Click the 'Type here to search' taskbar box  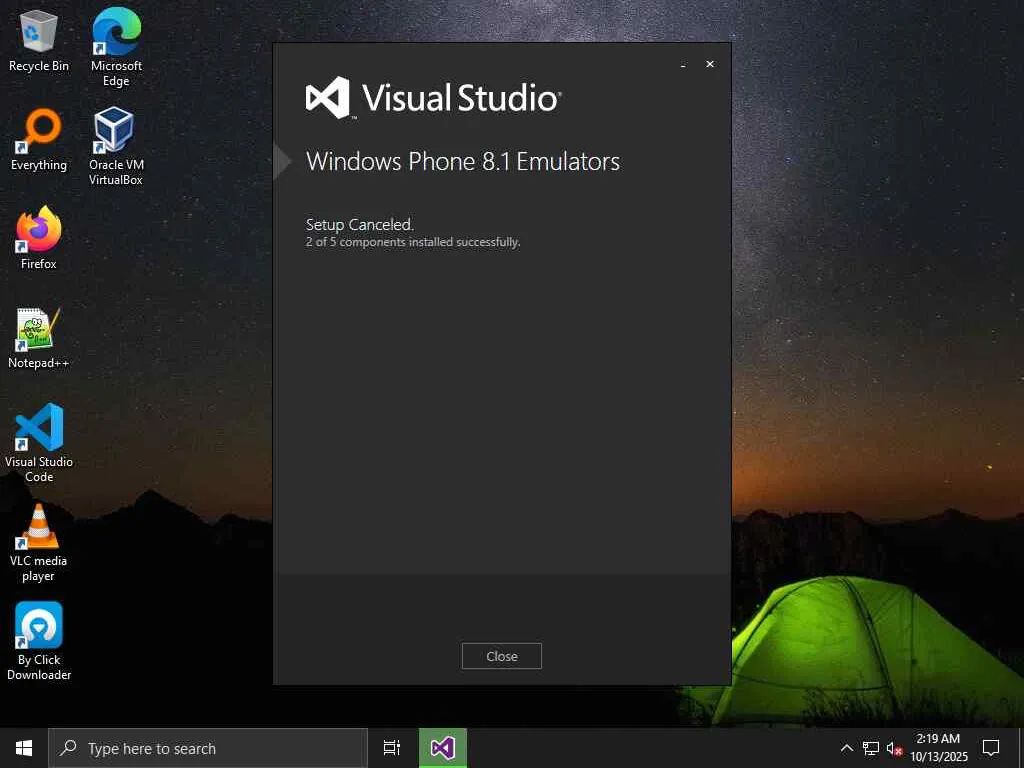pos(208,748)
